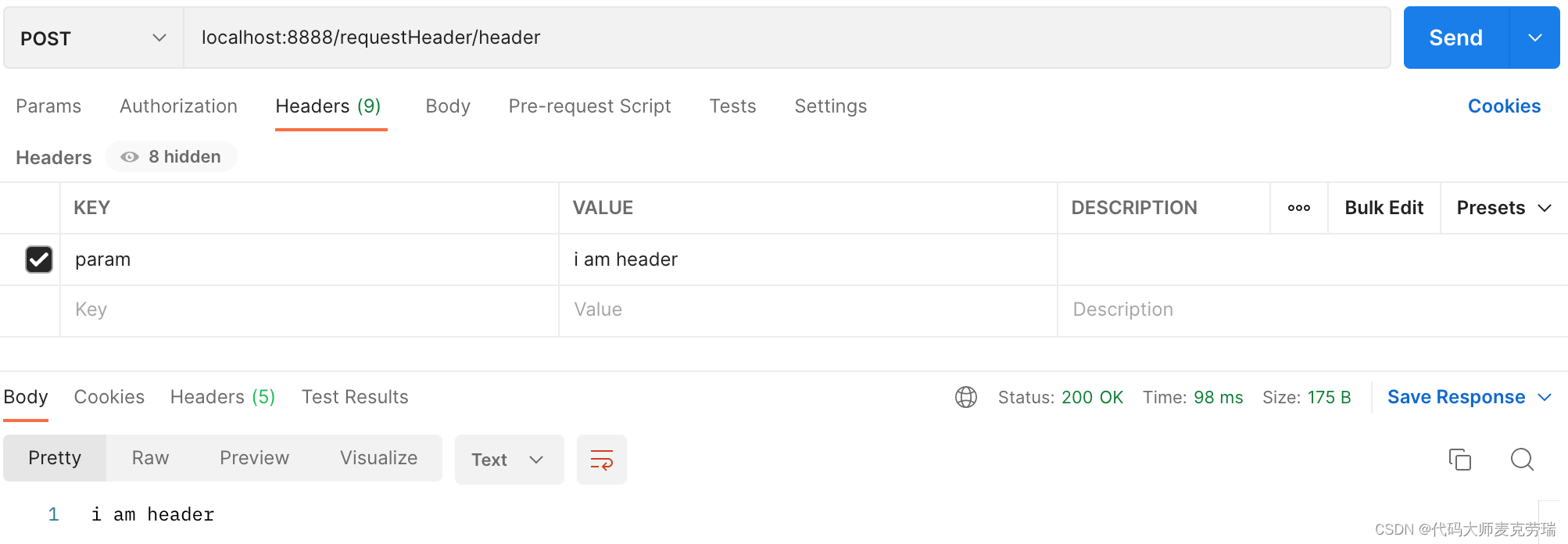1568x544 pixels.
Task: Click the param key cell
Action: coord(310,259)
